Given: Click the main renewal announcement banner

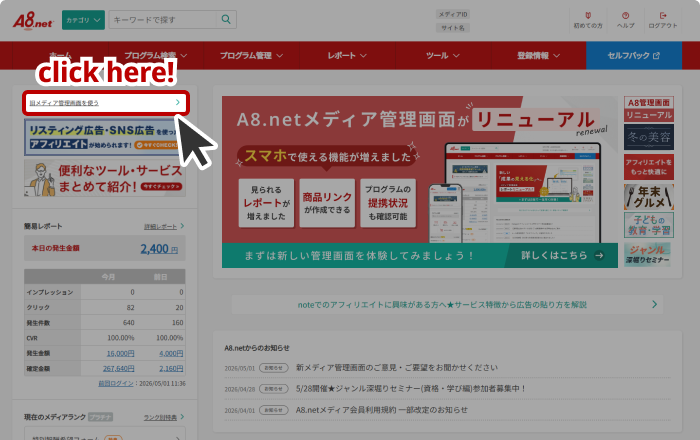Looking at the screenshot, I should [420, 182].
